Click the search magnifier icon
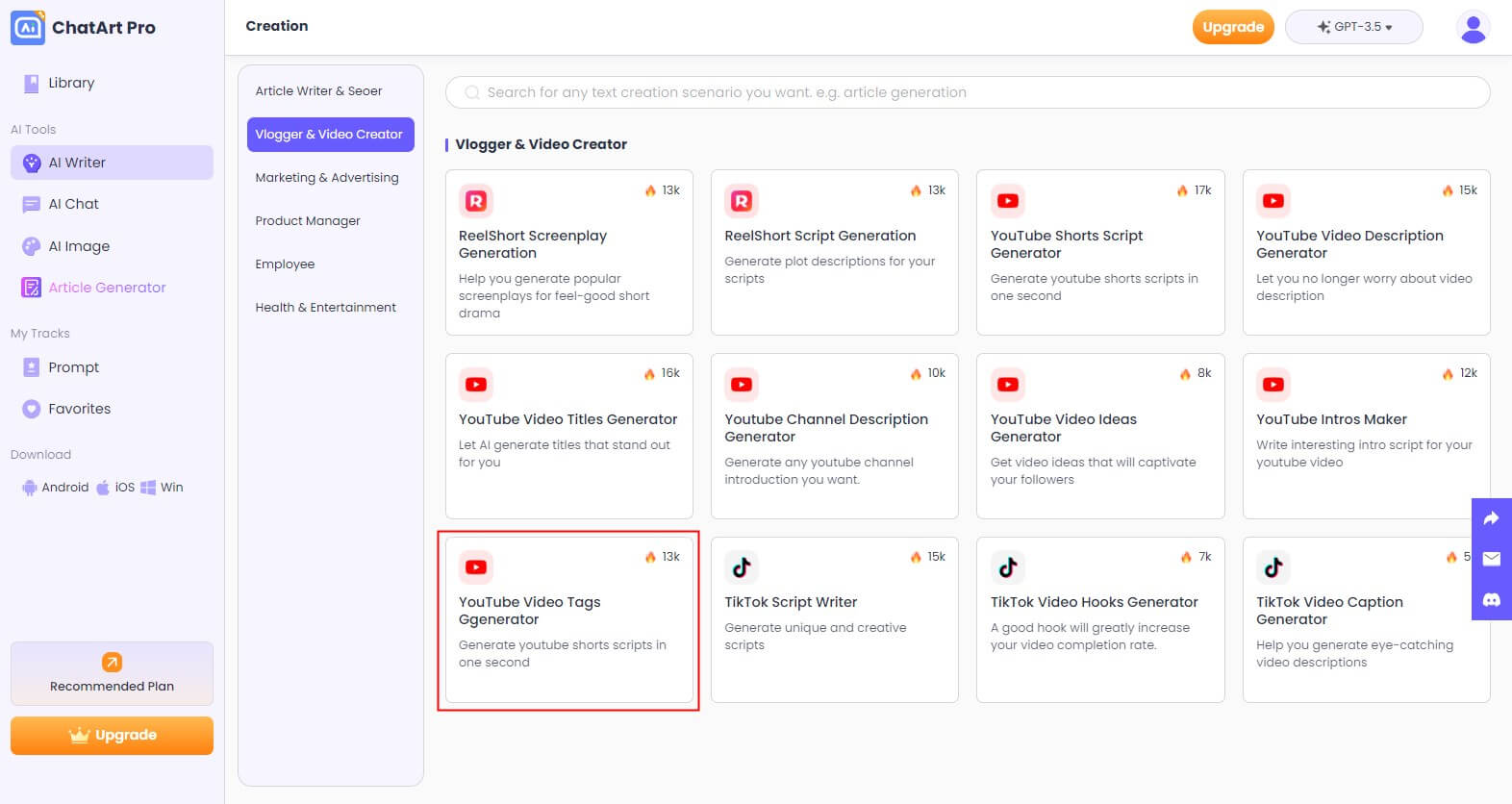This screenshot has width=1512, height=804. coord(472,92)
